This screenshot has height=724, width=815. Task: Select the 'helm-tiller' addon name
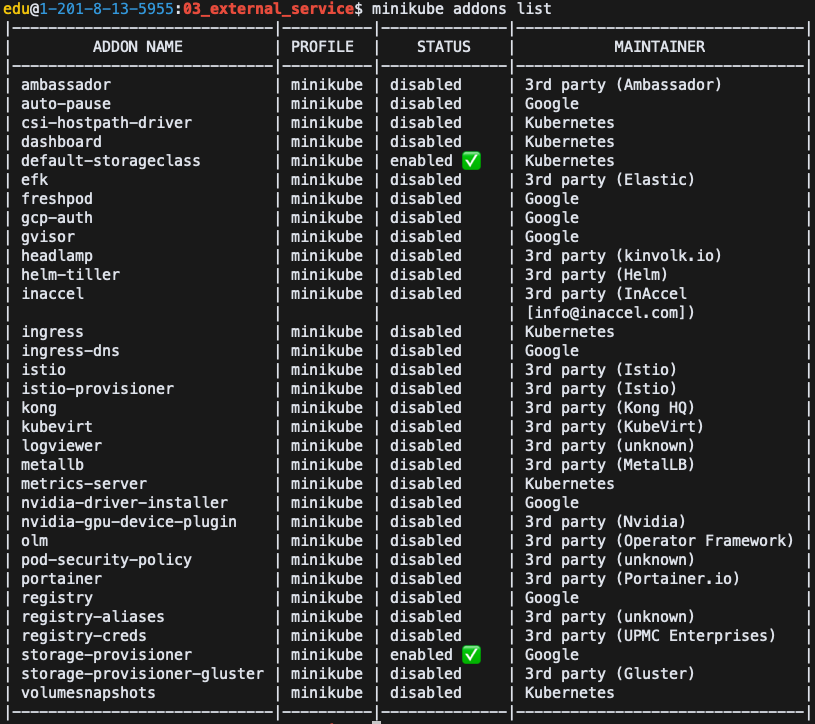point(71,274)
